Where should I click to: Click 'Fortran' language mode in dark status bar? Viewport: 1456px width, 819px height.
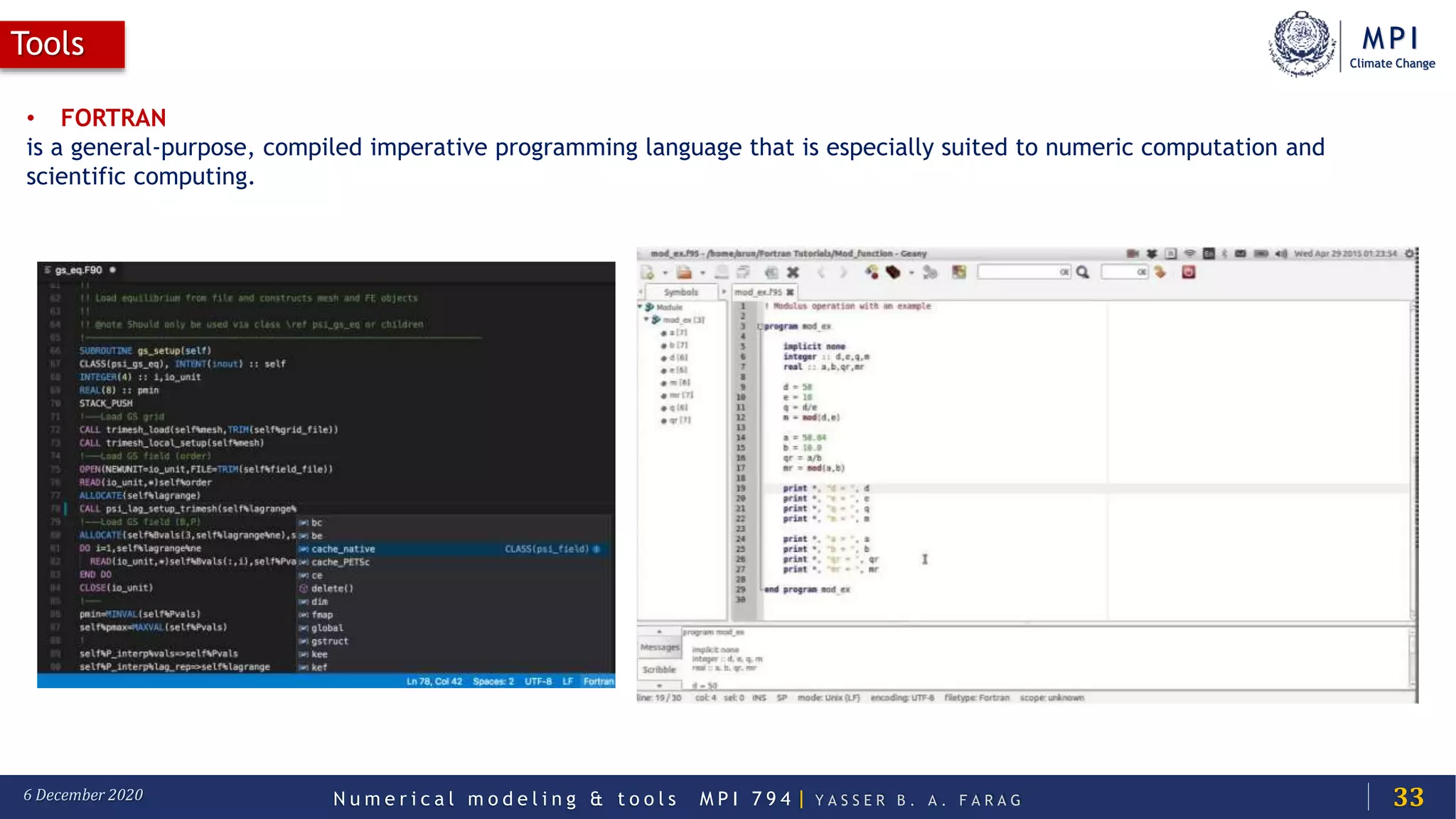pyautogui.click(x=599, y=681)
